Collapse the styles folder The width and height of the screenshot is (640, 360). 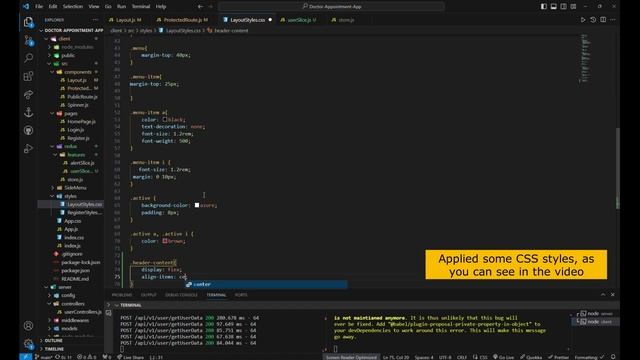click(x=70, y=196)
